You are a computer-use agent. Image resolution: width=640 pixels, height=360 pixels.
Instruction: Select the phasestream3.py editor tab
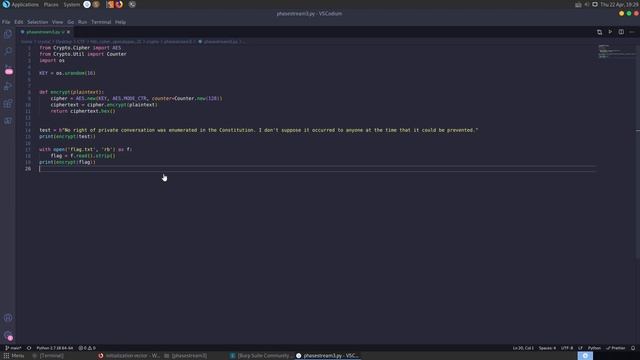45,32
